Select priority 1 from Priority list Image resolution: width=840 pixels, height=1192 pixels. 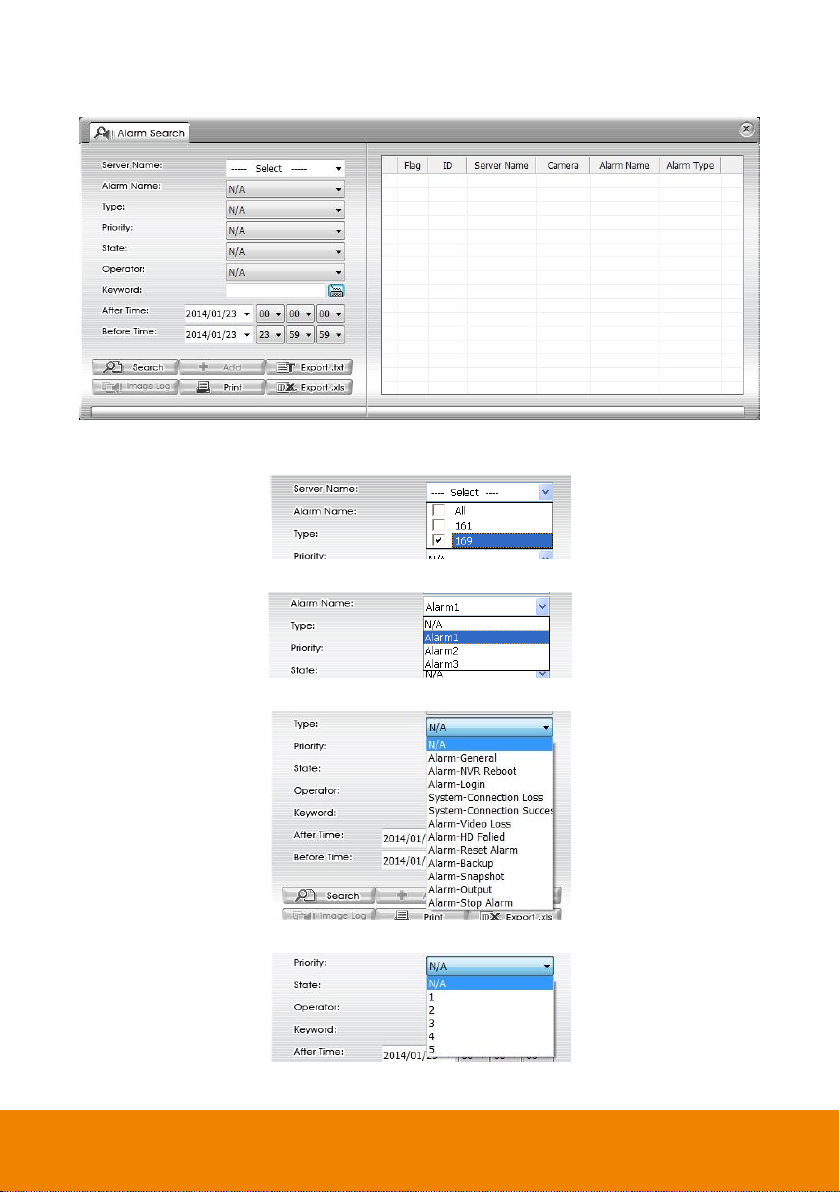(490, 997)
